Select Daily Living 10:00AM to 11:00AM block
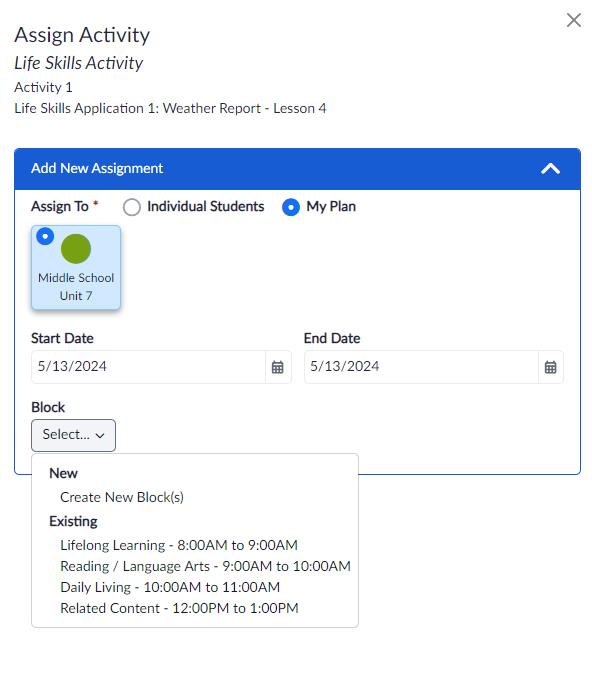The width and height of the screenshot is (592, 682). [x=170, y=587]
